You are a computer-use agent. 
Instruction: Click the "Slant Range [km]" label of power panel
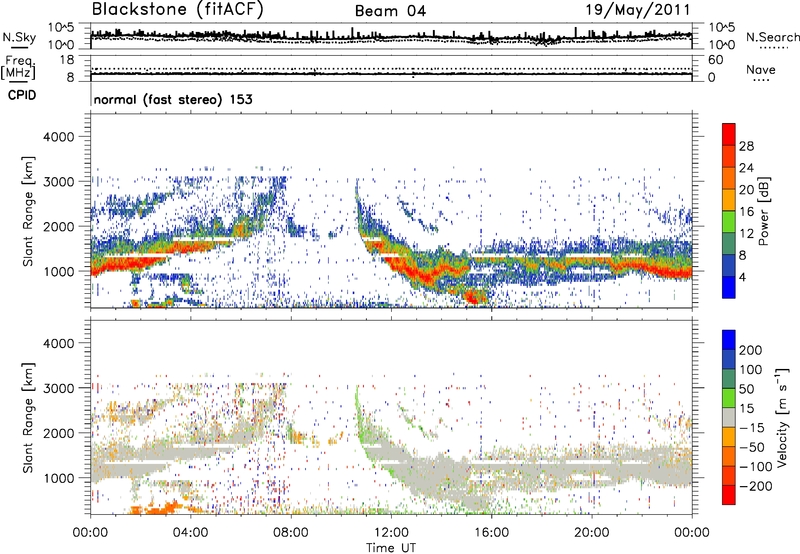click(28, 211)
